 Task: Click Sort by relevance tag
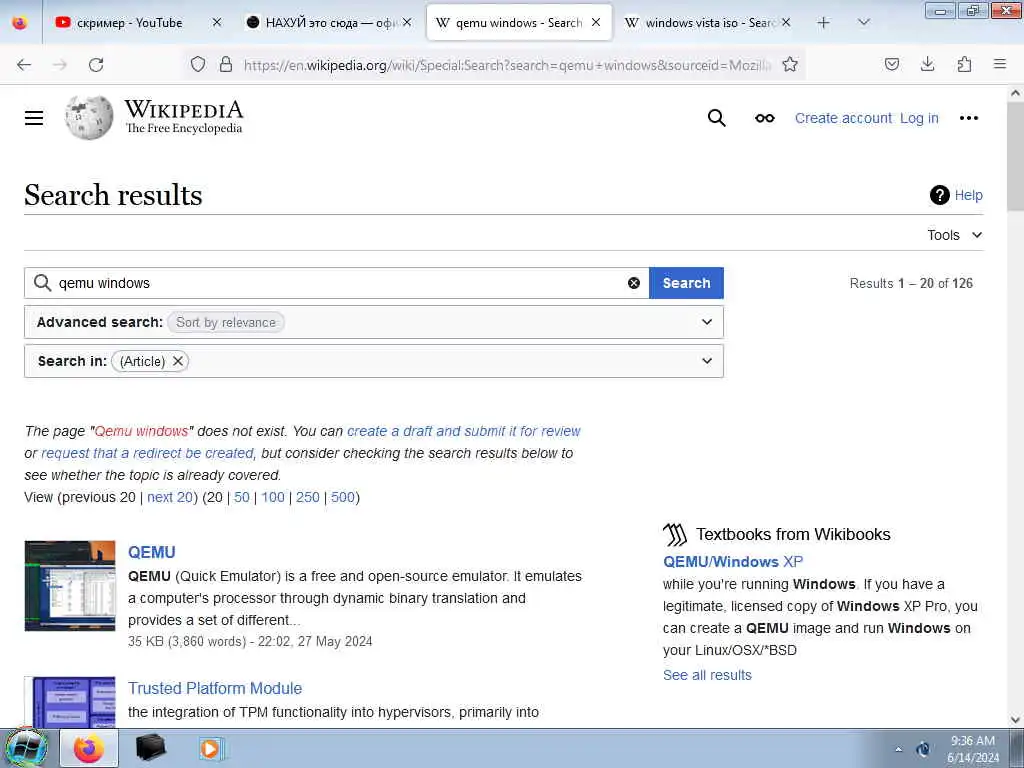click(225, 322)
